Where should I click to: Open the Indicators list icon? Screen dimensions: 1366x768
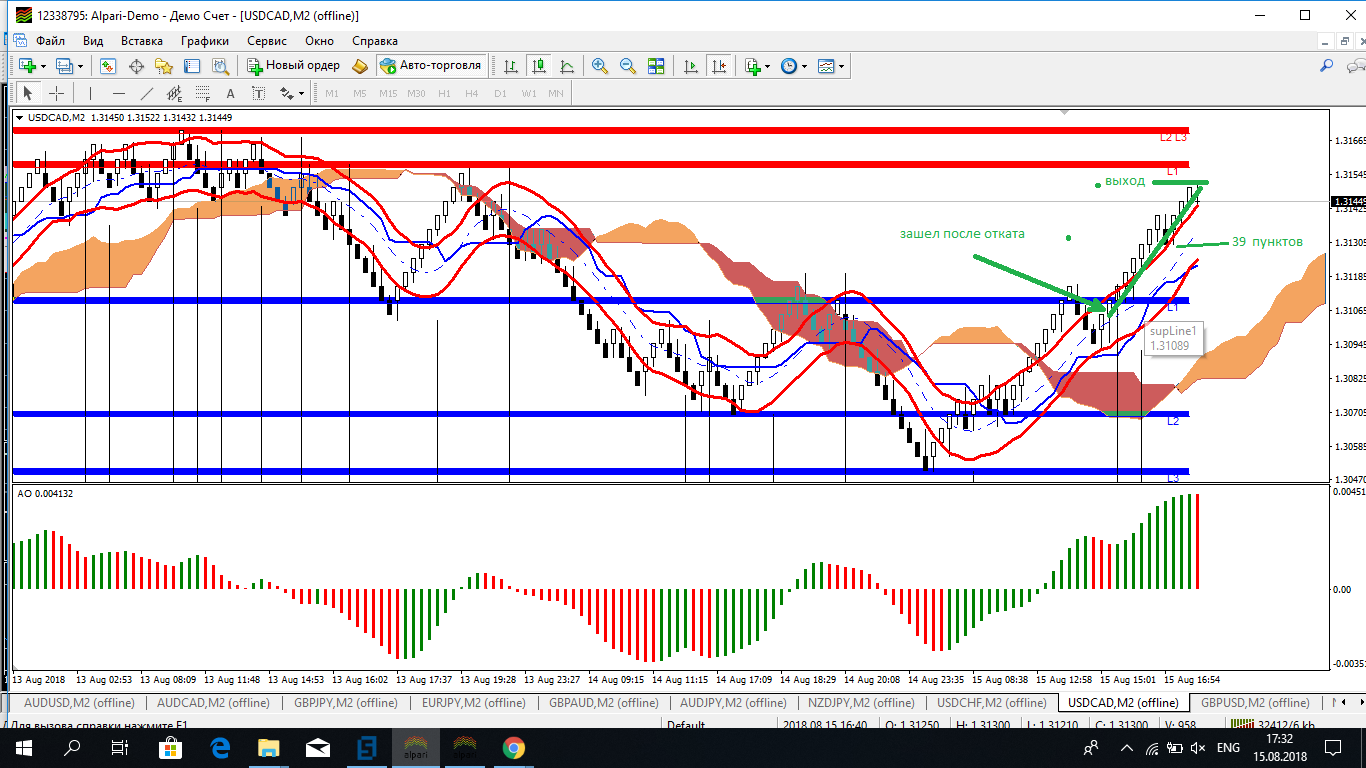753,66
